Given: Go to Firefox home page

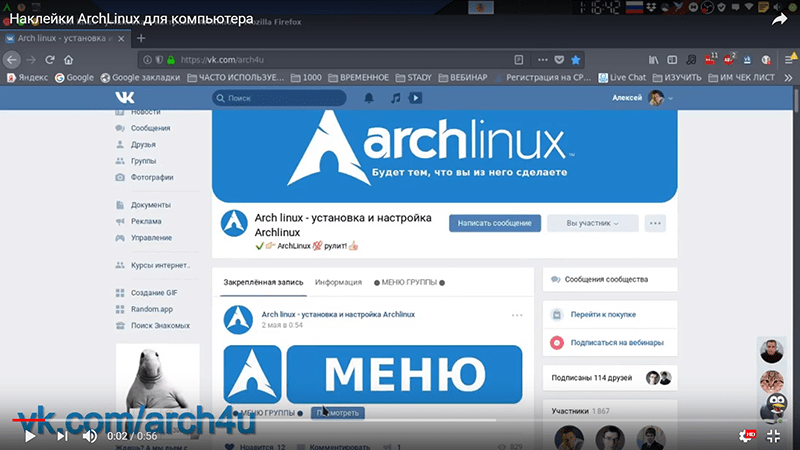Looking at the screenshot, I should [x=68, y=60].
